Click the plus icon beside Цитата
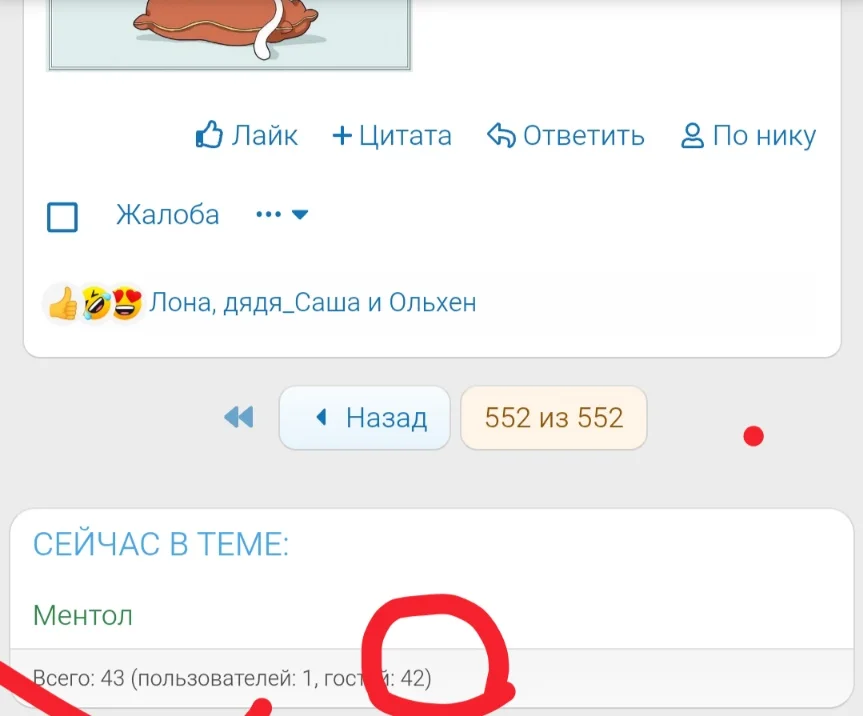This screenshot has width=863, height=716. 342,135
